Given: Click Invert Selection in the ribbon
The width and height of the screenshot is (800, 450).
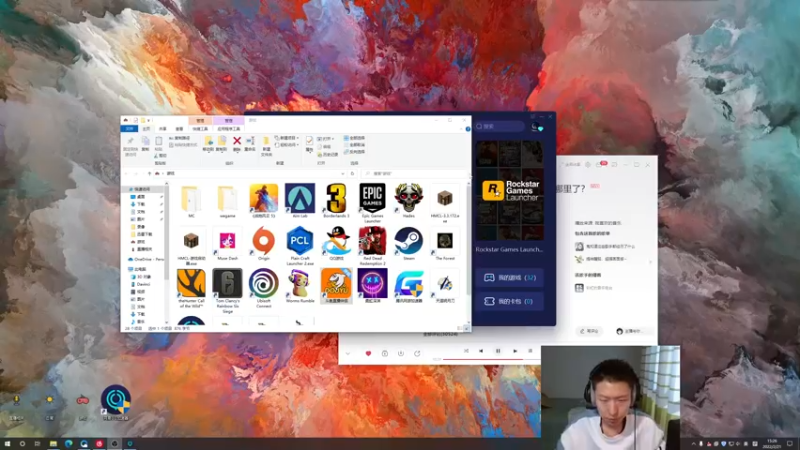Looking at the screenshot, I should click(x=354, y=152).
